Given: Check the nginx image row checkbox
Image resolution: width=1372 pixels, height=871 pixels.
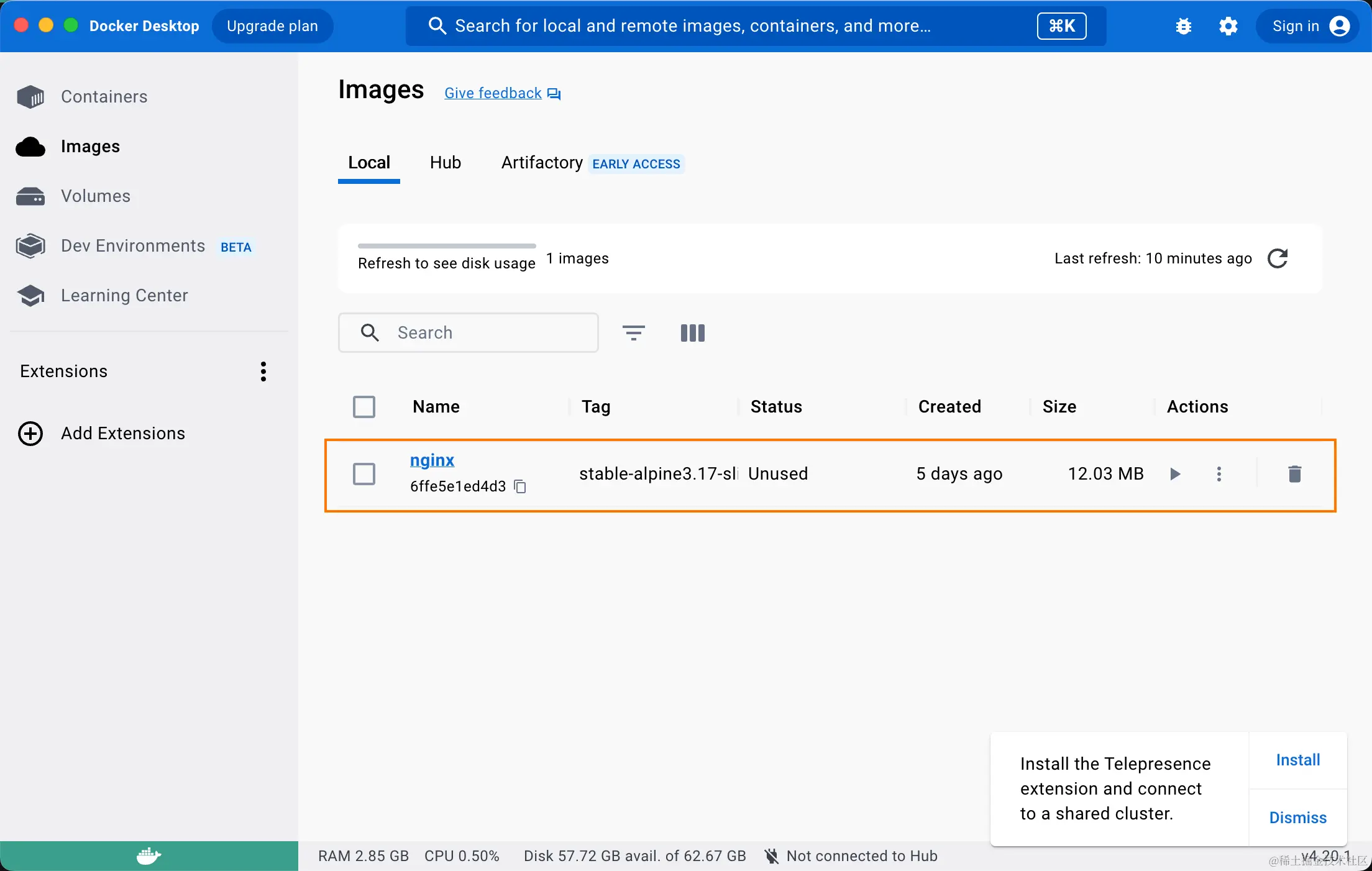Looking at the screenshot, I should click(364, 474).
